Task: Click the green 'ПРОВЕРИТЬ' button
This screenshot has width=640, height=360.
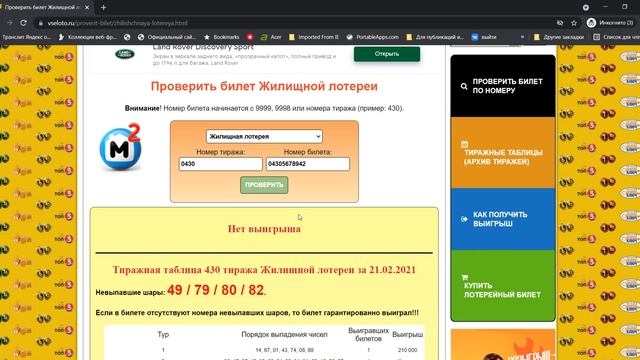Action: pos(264,185)
